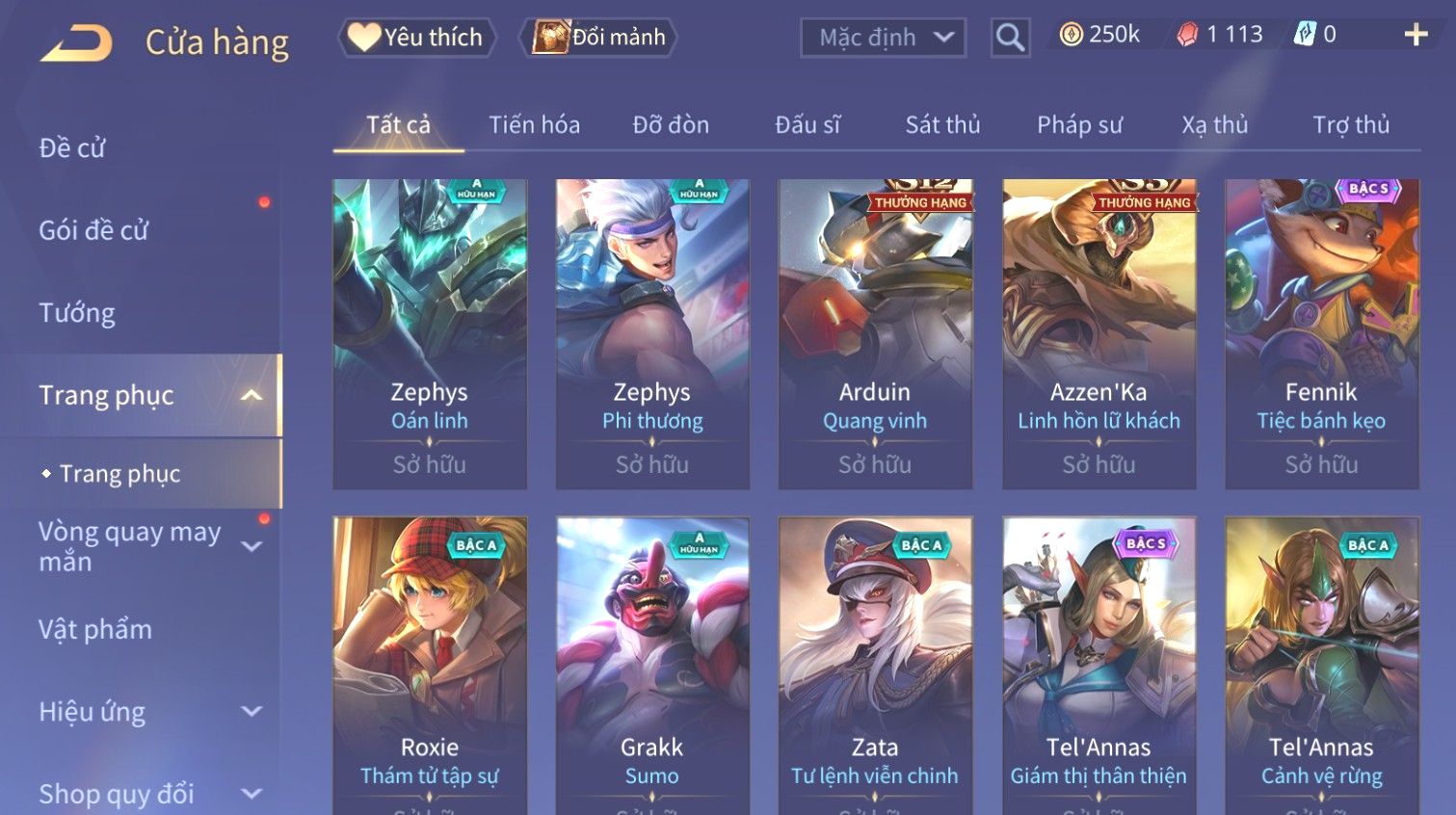Image resolution: width=1456 pixels, height=815 pixels.
Task: Tap the gold coin balance icon
Action: click(1071, 35)
